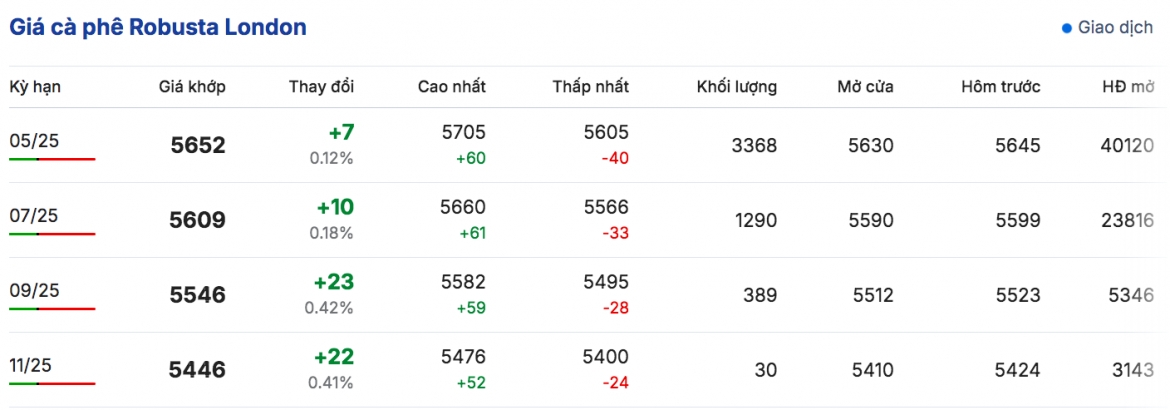Sort by Giá khớp column header
This screenshot has height=410, width=1170.
coord(192,87)
